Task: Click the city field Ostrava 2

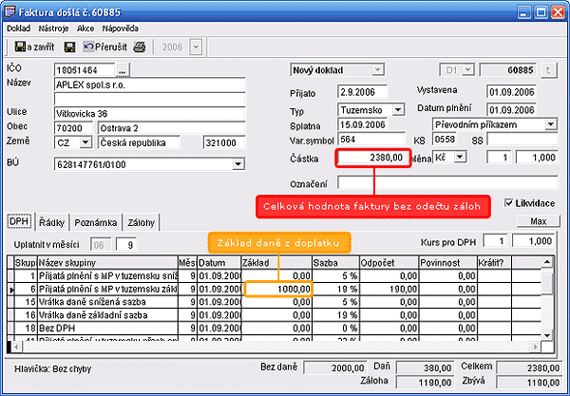Action: [172, 128]
